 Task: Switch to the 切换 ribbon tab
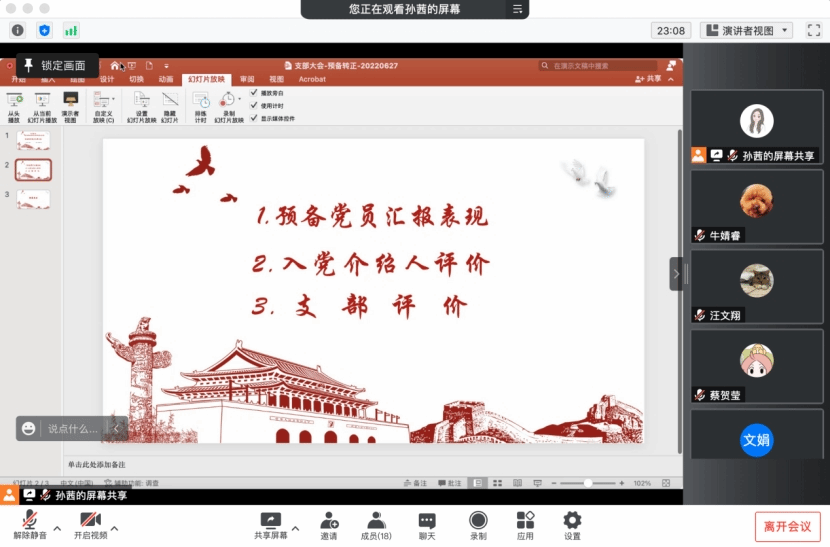click(136, 79)
